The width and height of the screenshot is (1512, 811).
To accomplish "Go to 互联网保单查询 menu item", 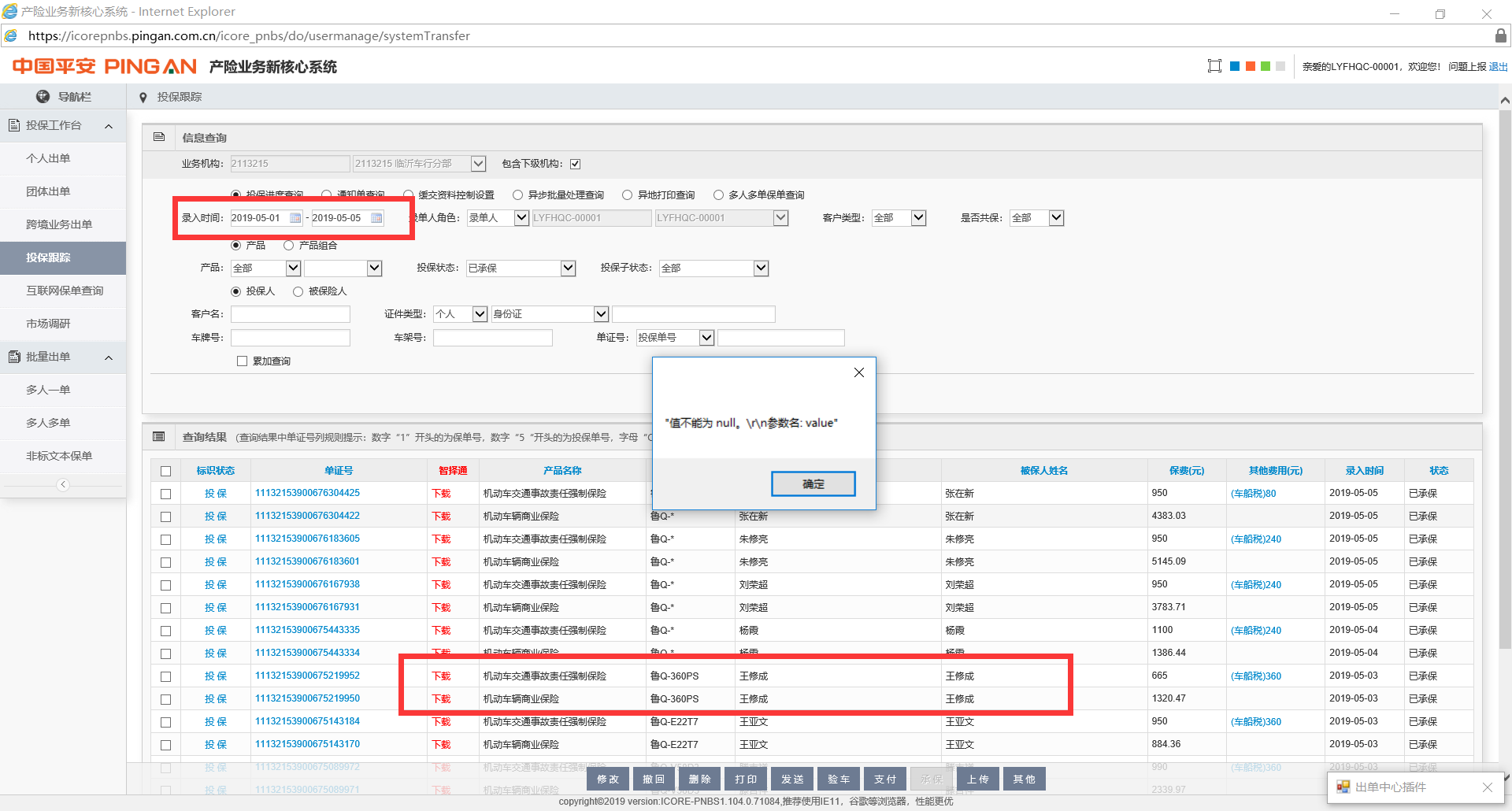I will [65, 291].
